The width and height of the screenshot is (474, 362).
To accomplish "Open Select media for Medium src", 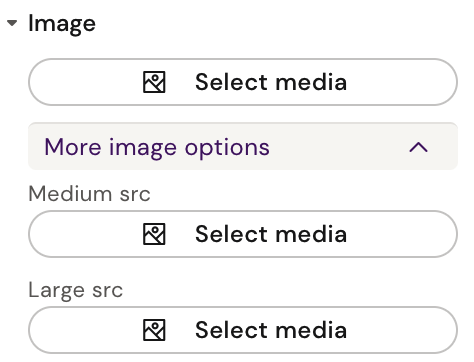I will (243, 234).
